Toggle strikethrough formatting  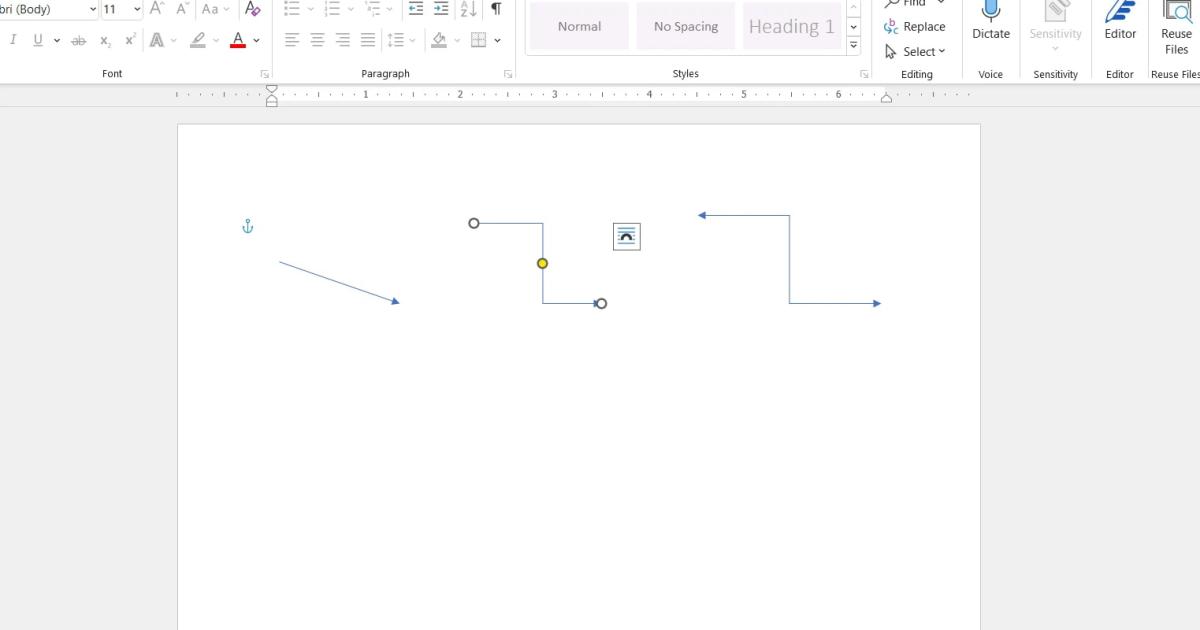[x=78, y=40]
